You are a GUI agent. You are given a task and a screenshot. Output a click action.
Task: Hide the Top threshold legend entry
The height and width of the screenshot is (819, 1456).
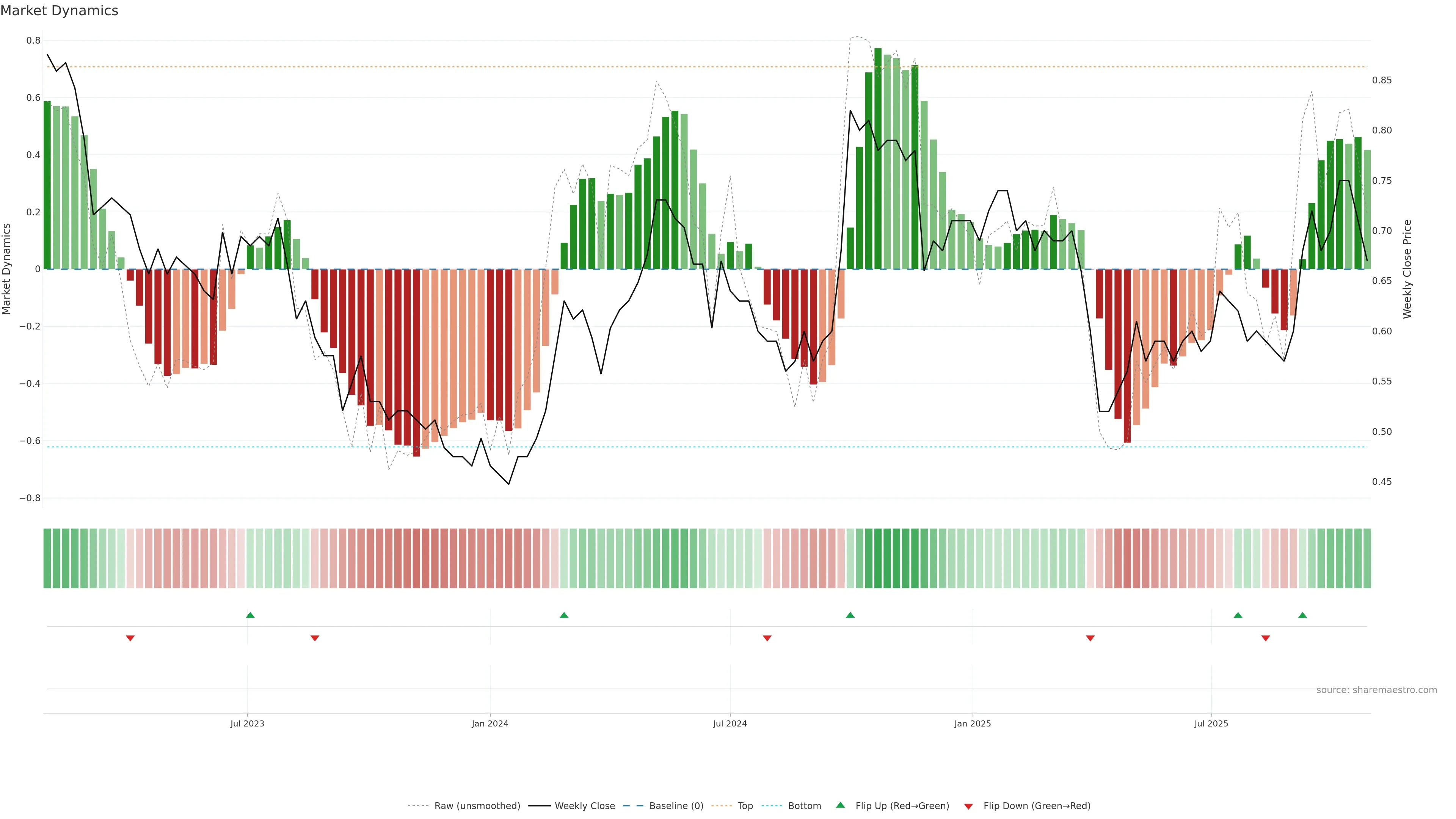point(745,806)
